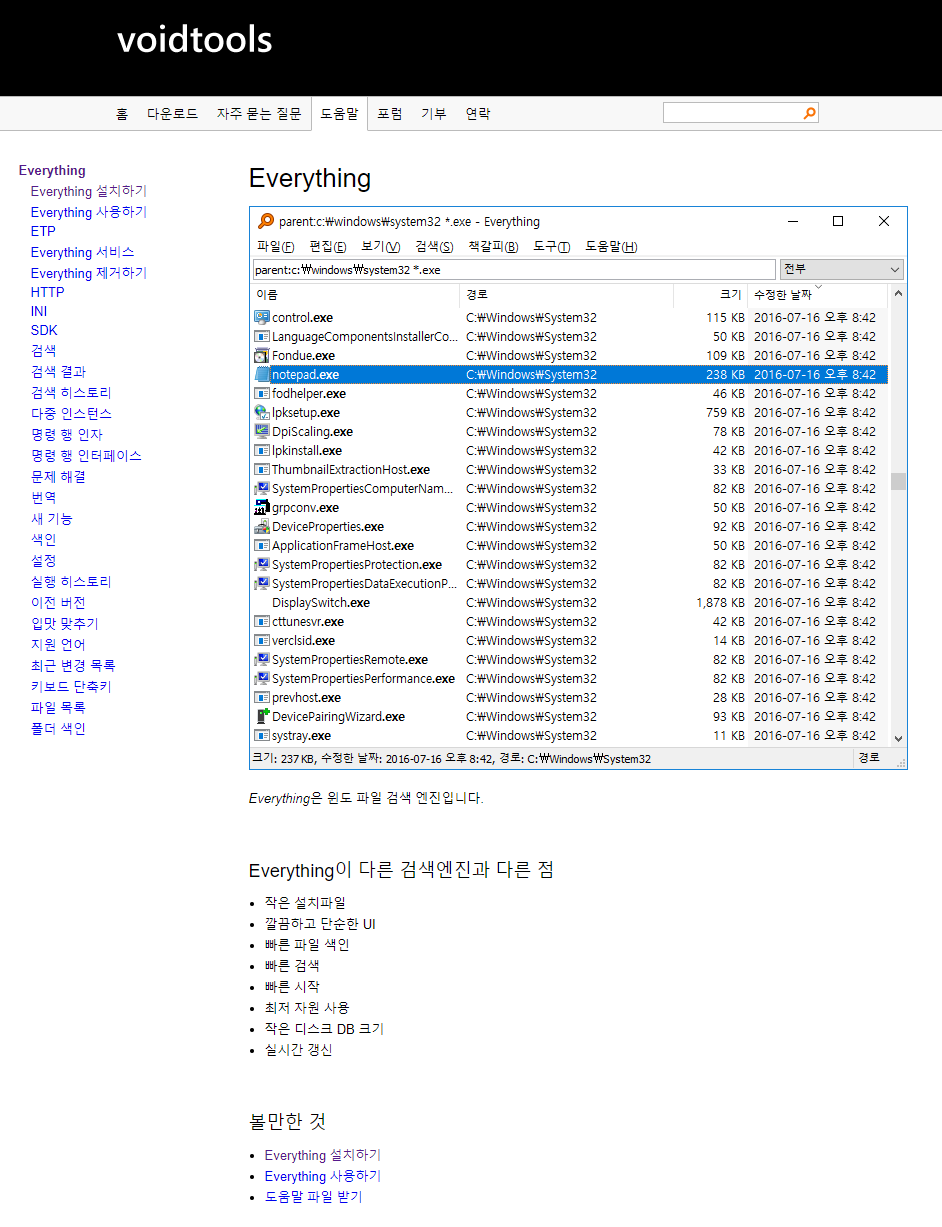Open the 검색(S) menu
The width and height of the screenshot is (942, 1227).
[x=434, y=247]
